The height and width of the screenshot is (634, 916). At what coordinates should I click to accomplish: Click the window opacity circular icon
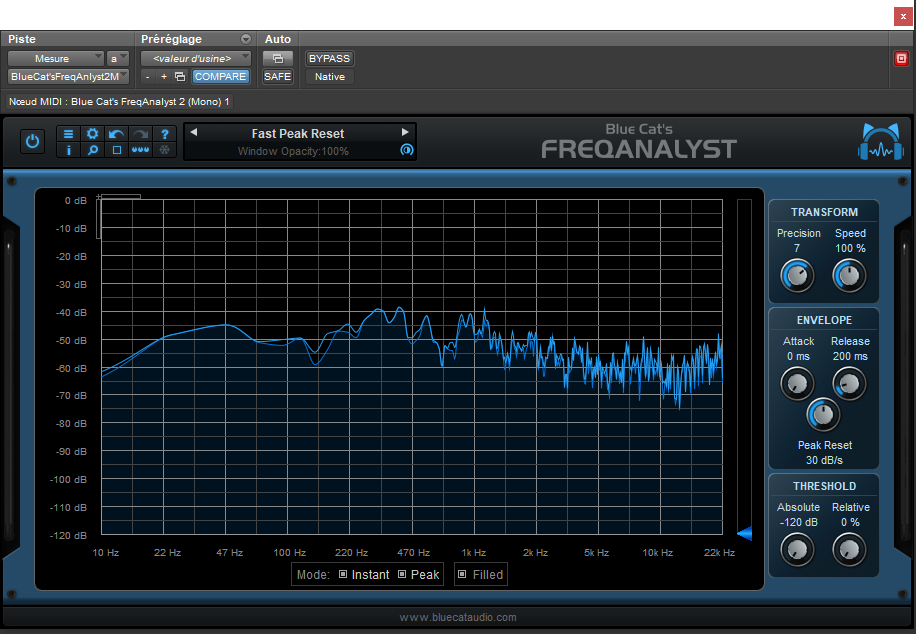[x=407, y=150]
